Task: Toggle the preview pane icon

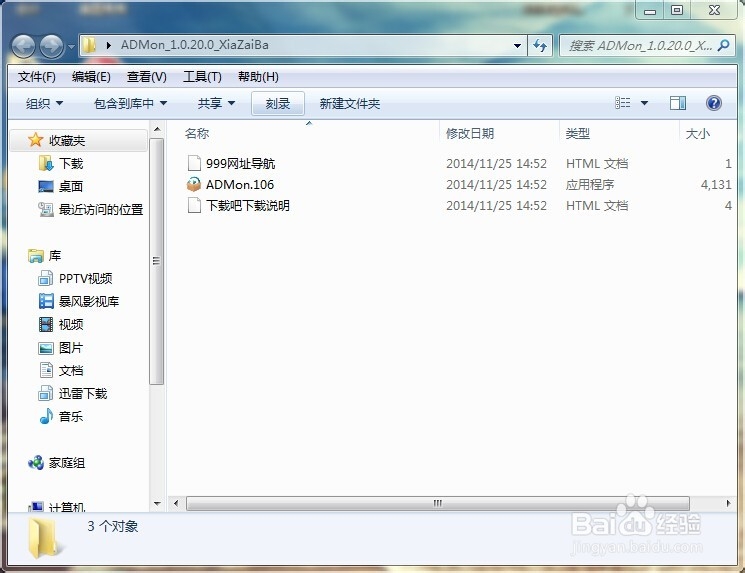Action: pos(678,103)
